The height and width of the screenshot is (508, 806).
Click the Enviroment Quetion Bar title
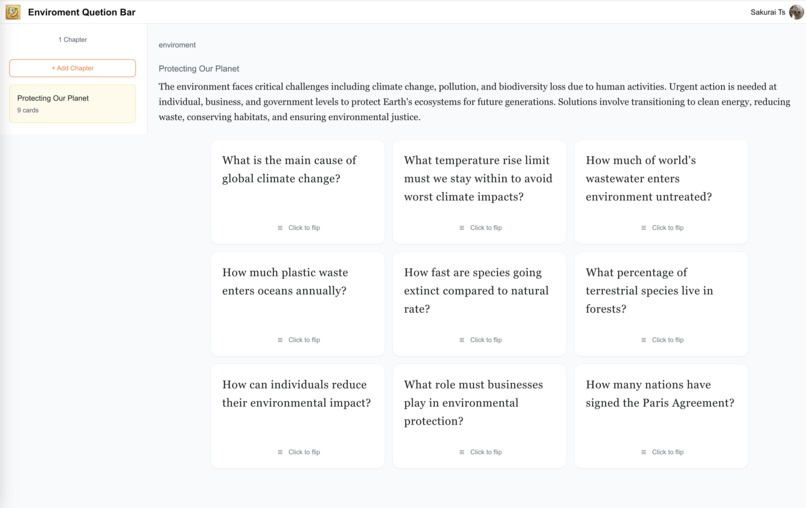[x=81, y=12]
